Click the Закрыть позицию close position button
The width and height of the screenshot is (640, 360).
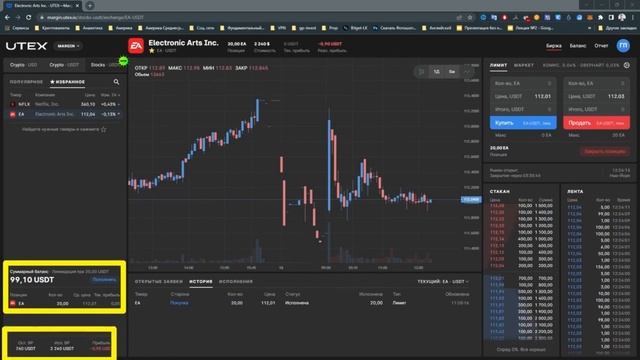coord(604,151)
